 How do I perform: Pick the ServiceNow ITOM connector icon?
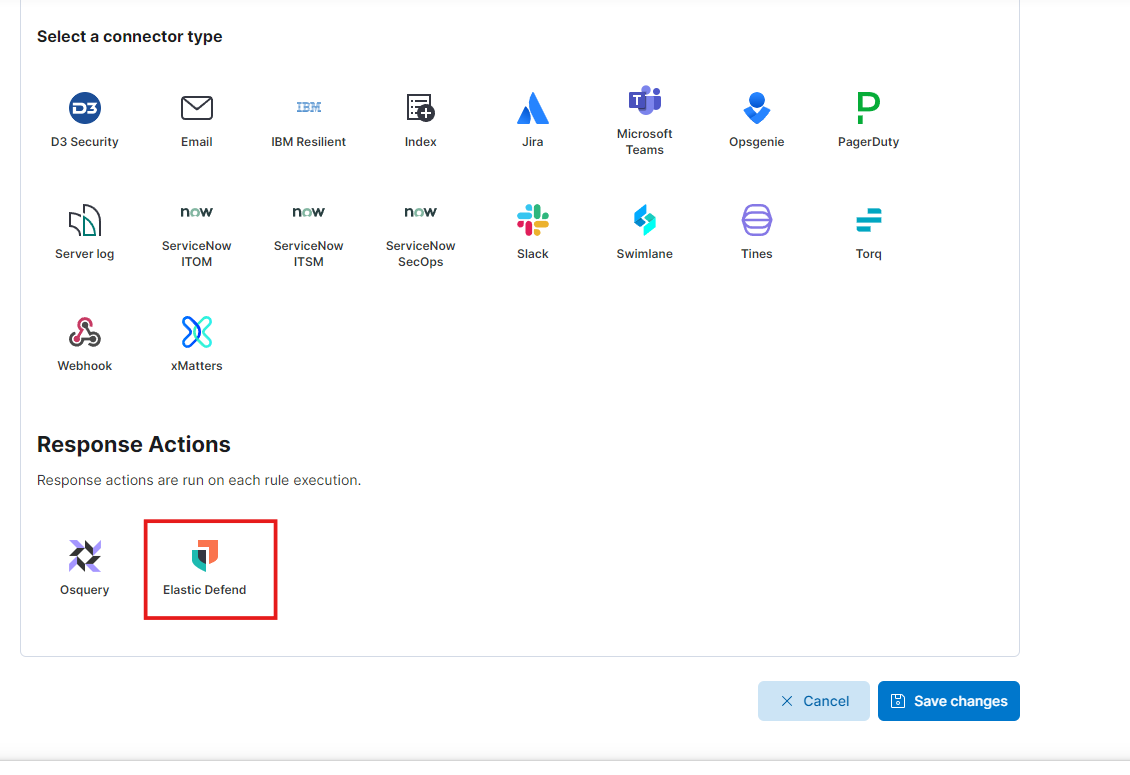(197, 212)
